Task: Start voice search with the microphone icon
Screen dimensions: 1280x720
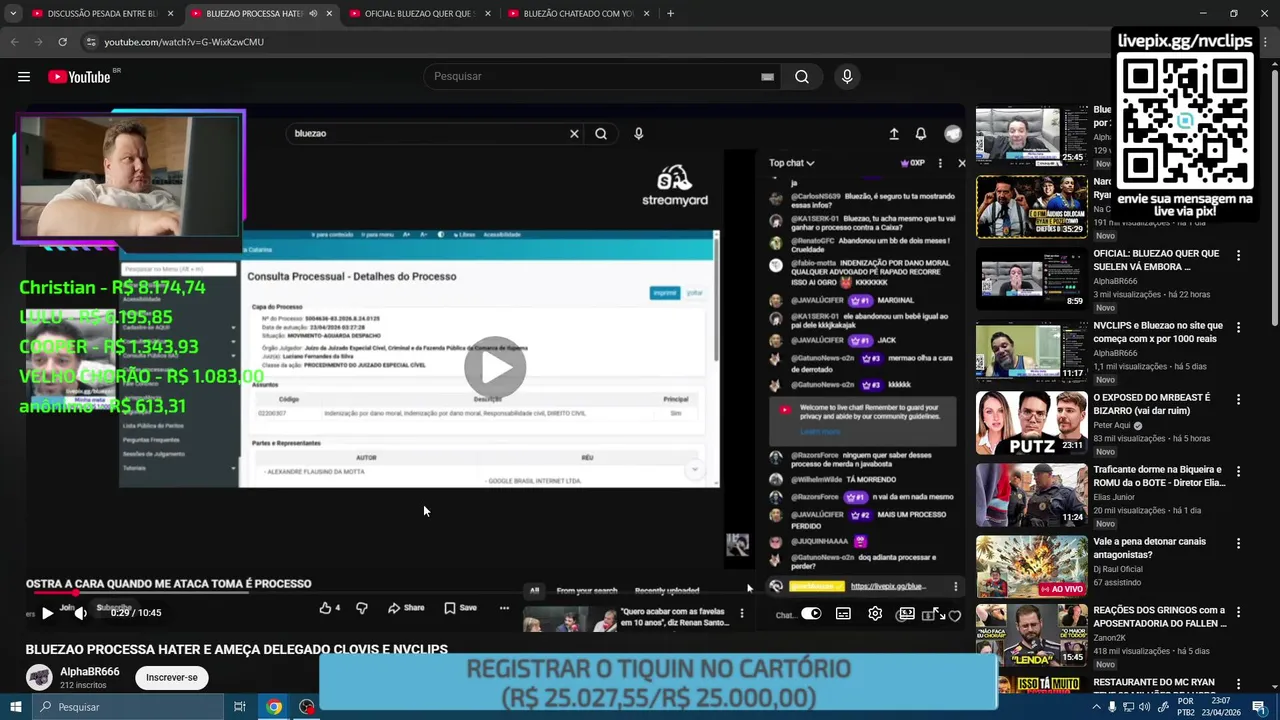Action: [x=847, y=77]
